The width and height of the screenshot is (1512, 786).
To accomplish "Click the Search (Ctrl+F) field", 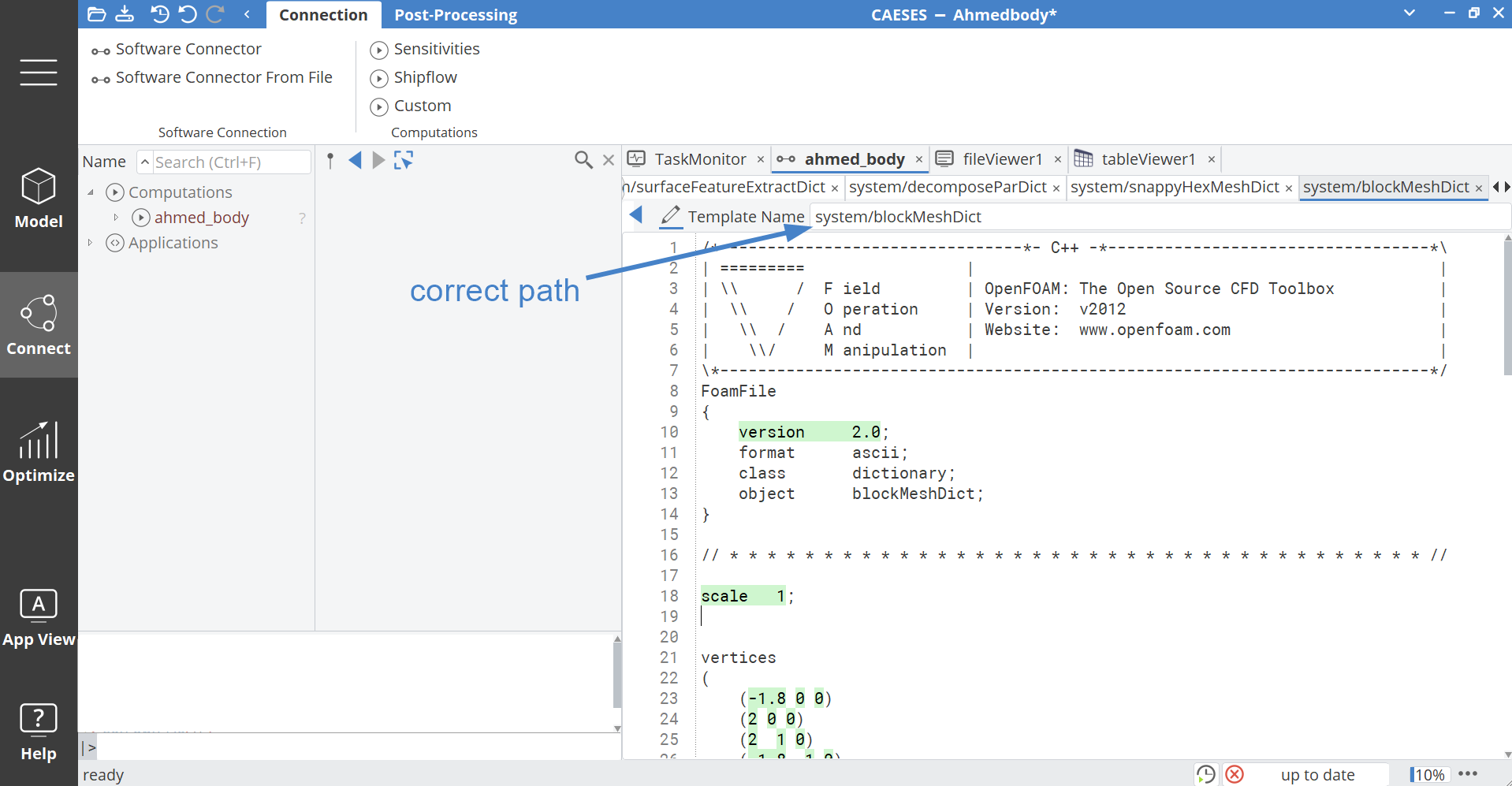I will point(232,162).
